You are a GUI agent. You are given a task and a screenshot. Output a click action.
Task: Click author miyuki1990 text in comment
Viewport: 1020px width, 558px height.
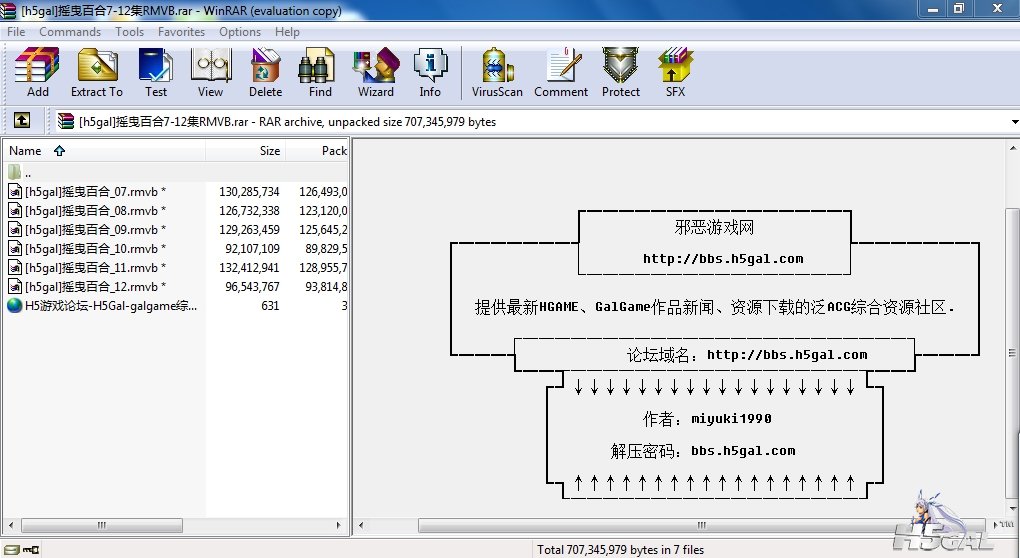coord(731,419)
